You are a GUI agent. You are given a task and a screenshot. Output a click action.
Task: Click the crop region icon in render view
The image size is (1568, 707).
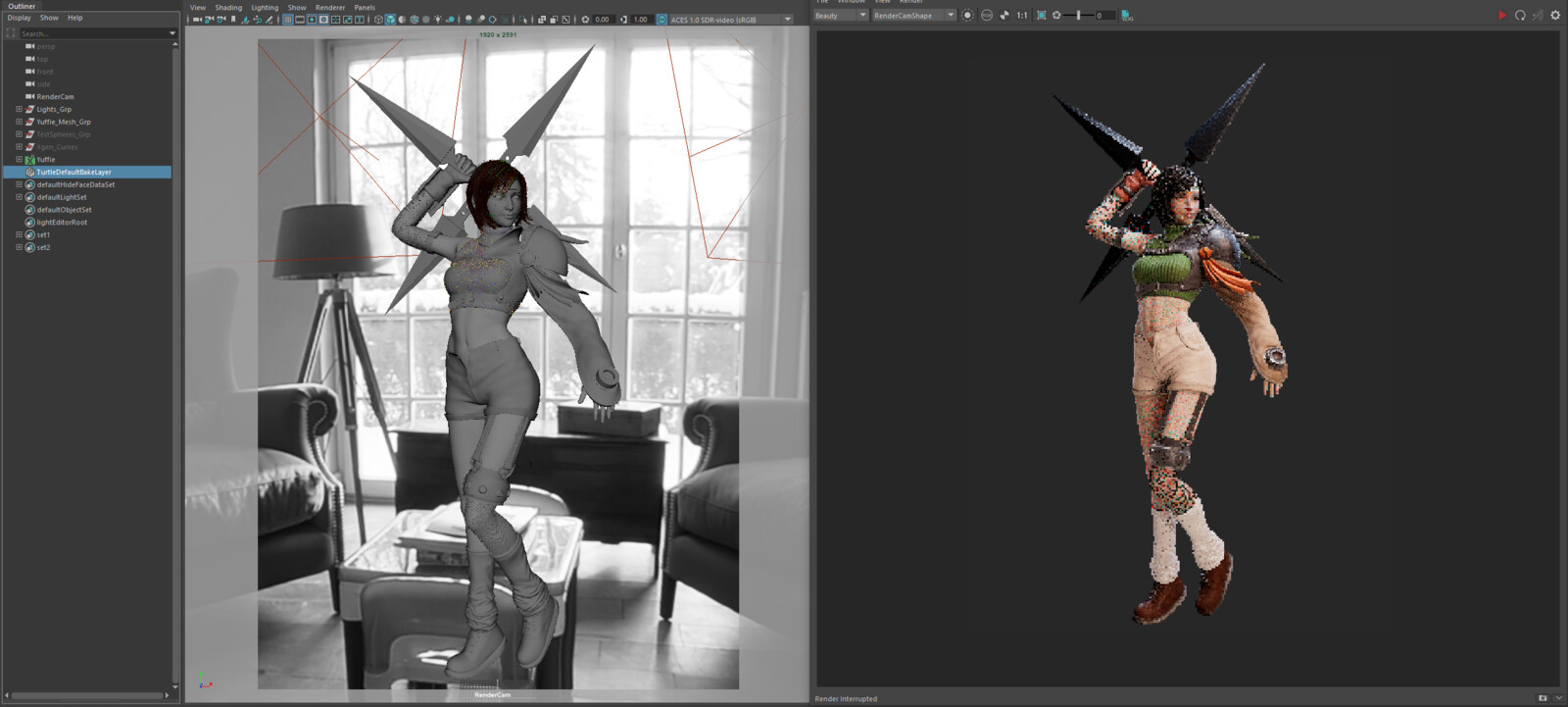[1042, 16]
